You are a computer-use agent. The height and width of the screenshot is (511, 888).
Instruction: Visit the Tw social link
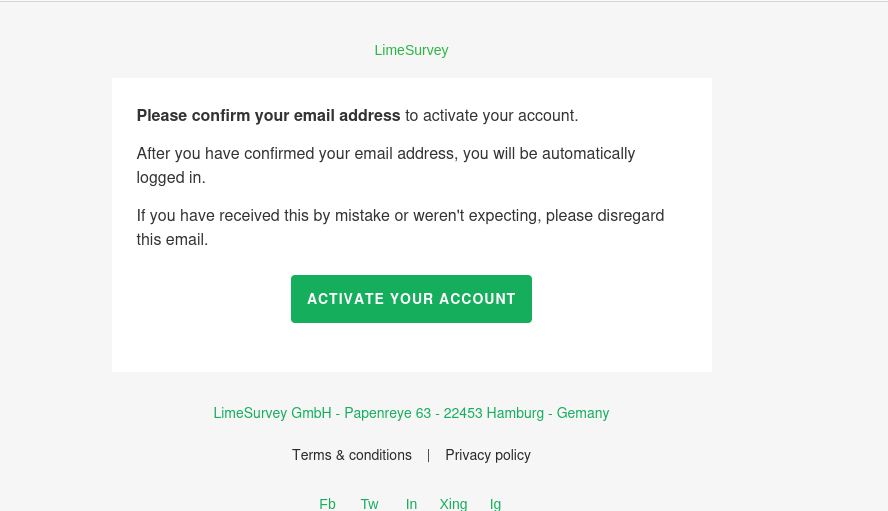(x=370, y=504)
